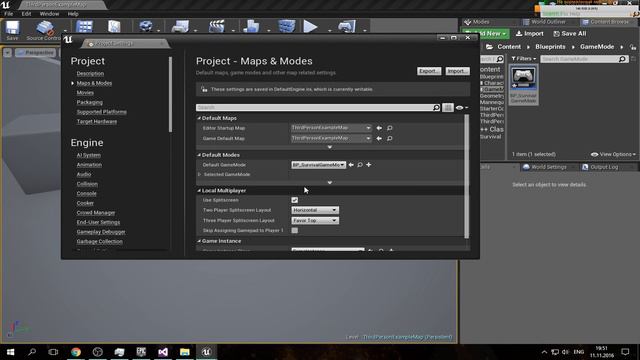Open Default GameMode dropdown
Viewport: 640px width, 360px height.
[x=318, y=165]
